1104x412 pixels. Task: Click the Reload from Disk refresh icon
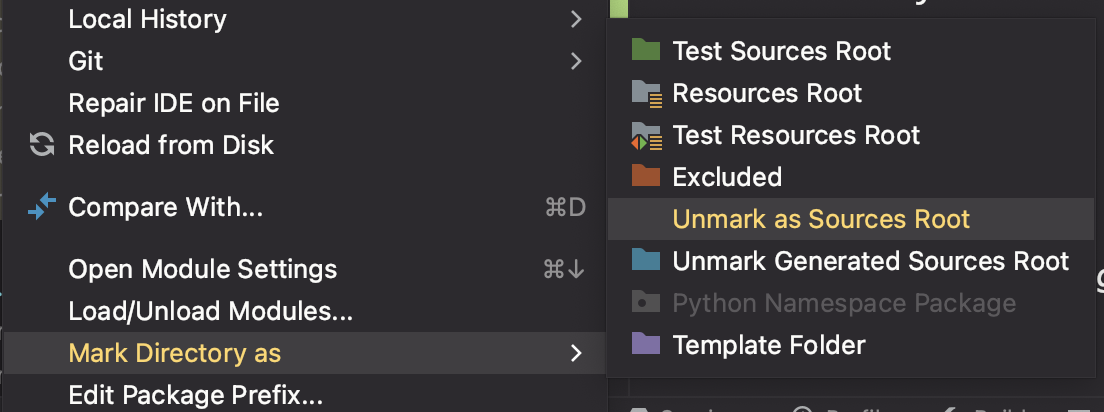42,145
